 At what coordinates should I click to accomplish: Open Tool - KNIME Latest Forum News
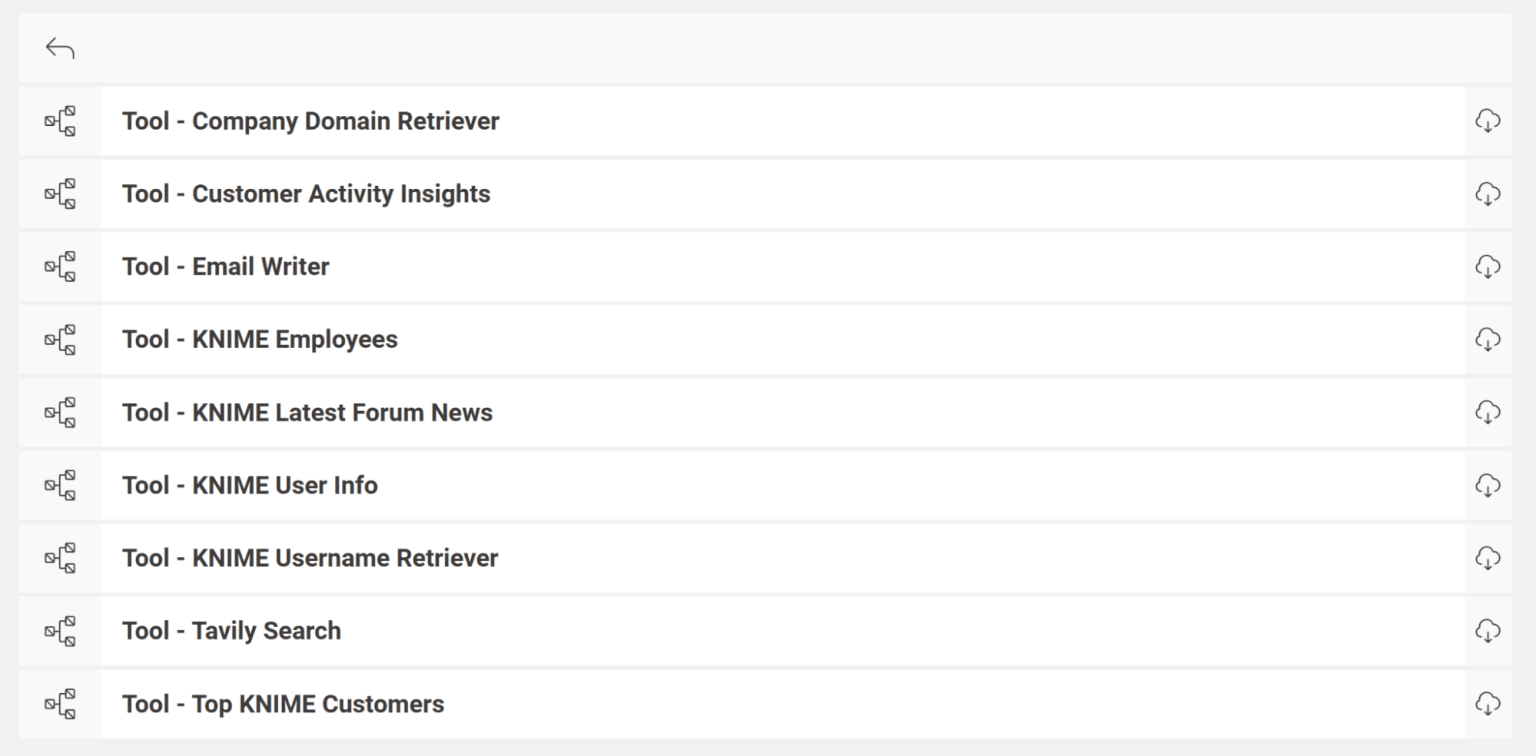coord(307,412)
